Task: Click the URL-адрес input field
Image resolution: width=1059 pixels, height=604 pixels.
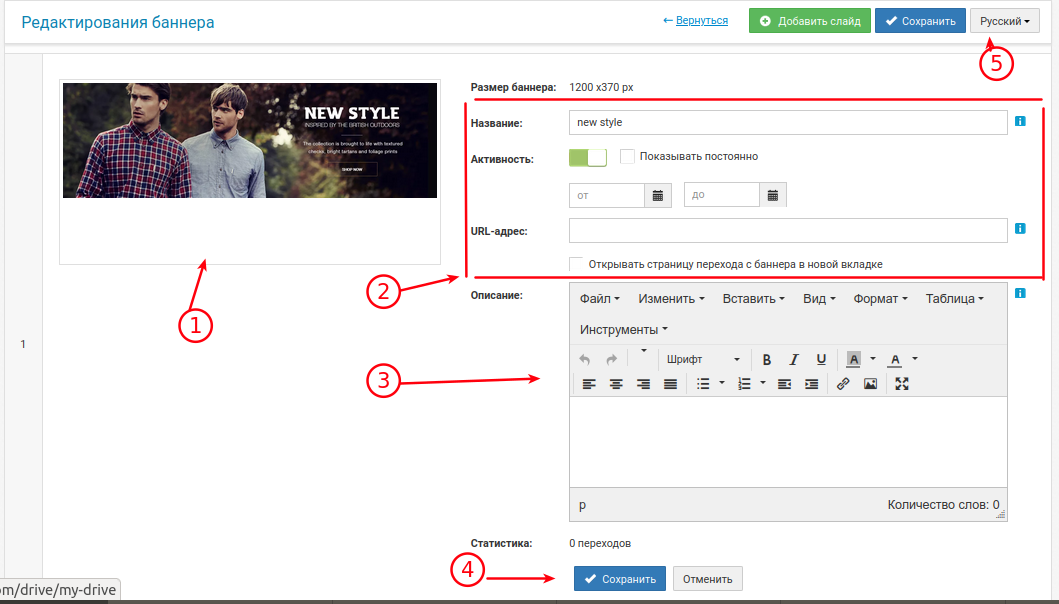Action: (x=788, y=230)
